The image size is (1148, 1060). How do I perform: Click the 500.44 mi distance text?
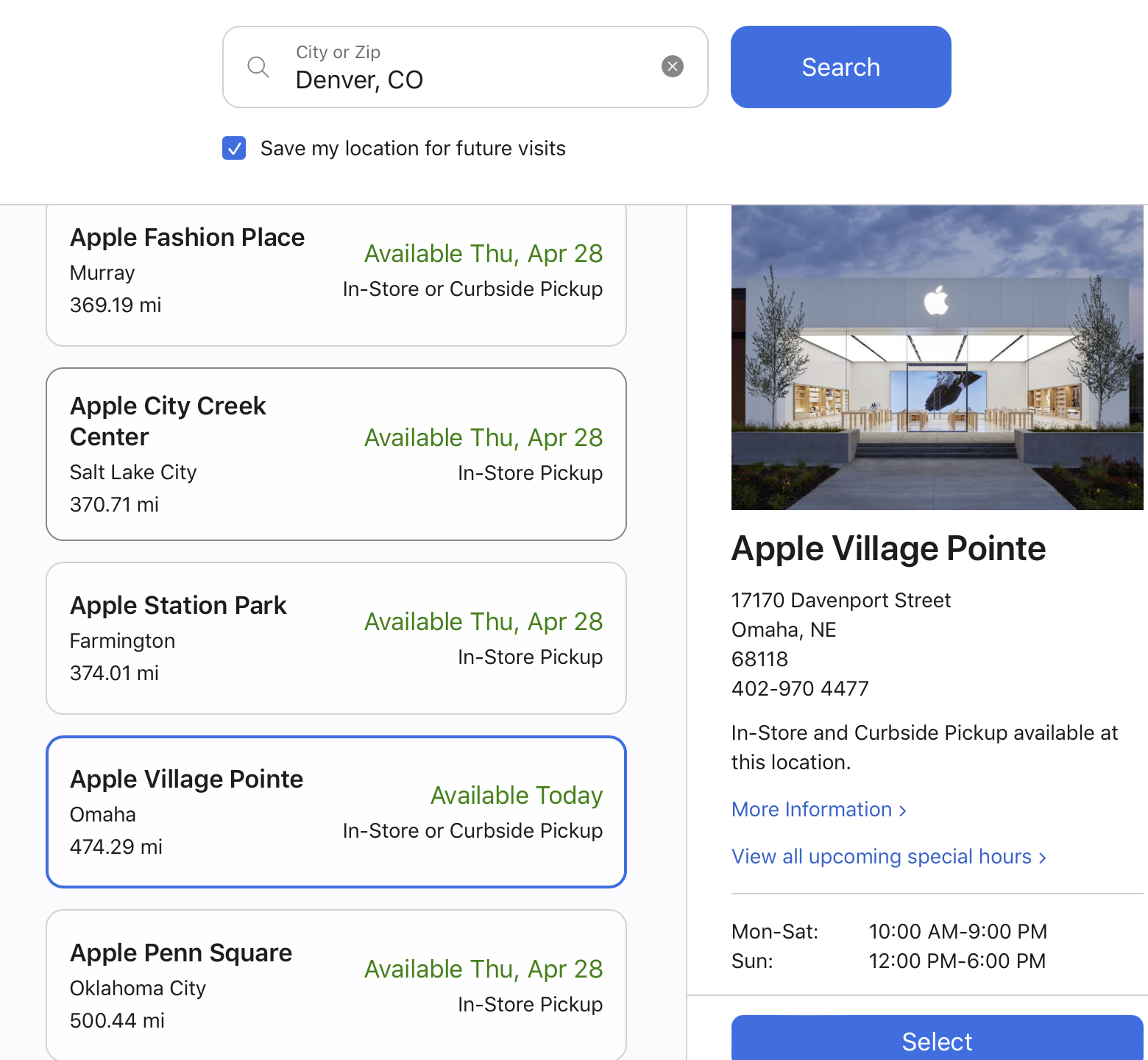point(117,1020)
